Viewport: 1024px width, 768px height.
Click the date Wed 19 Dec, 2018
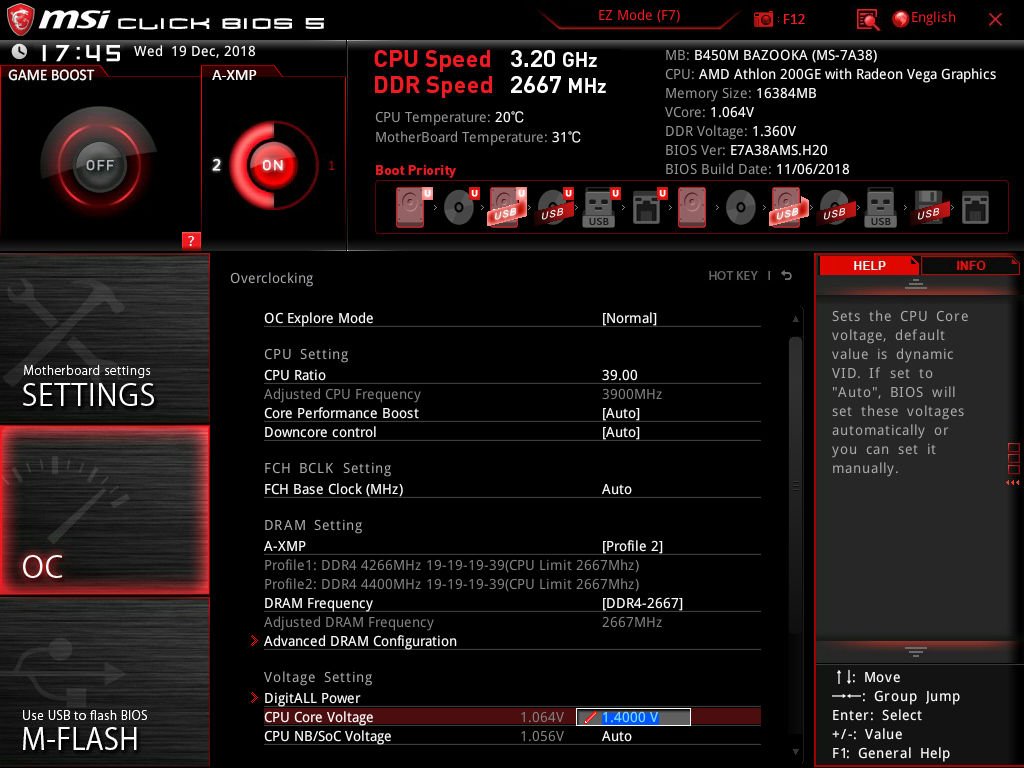click(195, 51)
